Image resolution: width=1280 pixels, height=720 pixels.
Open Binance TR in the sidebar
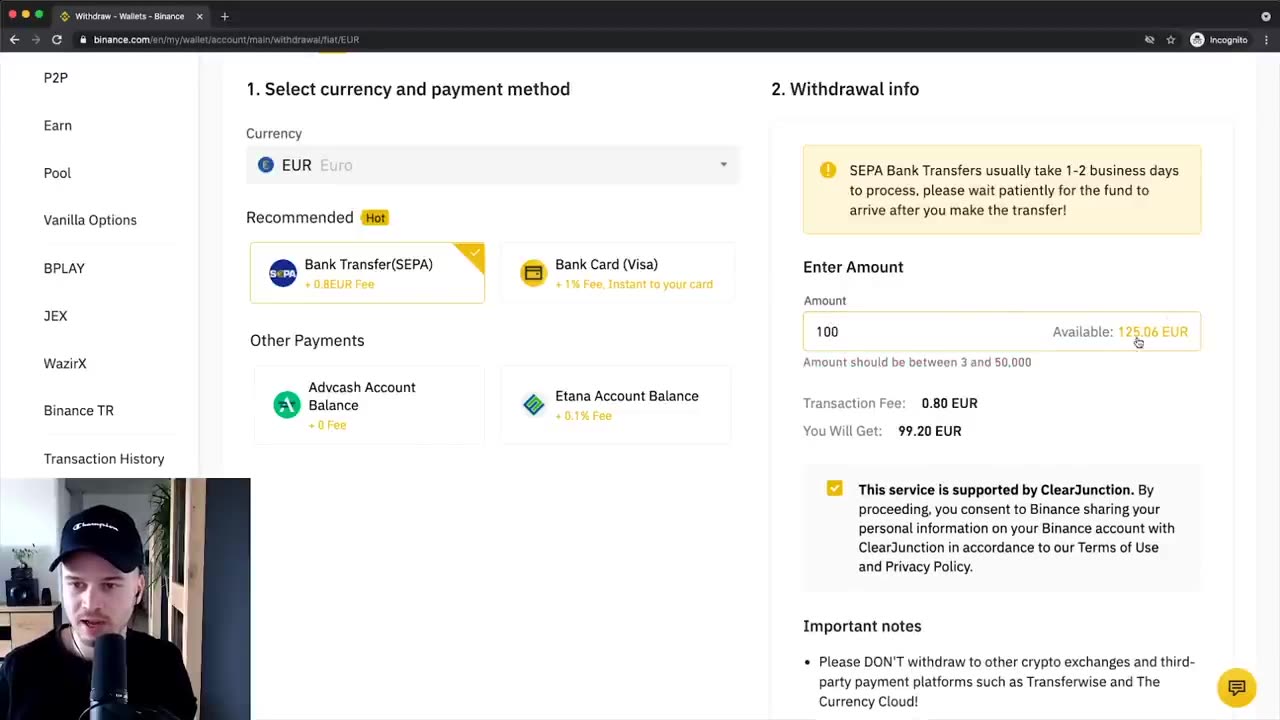pos(79,410)
